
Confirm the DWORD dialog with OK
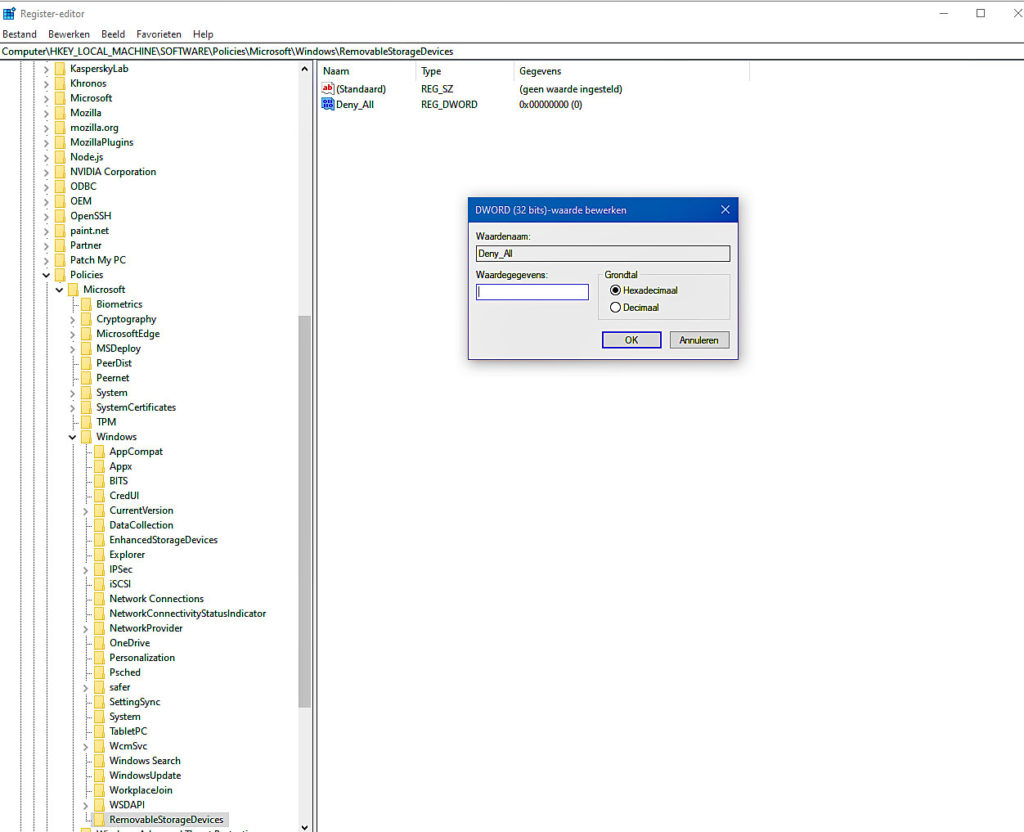pyautogui.click(x=632, y=340)
